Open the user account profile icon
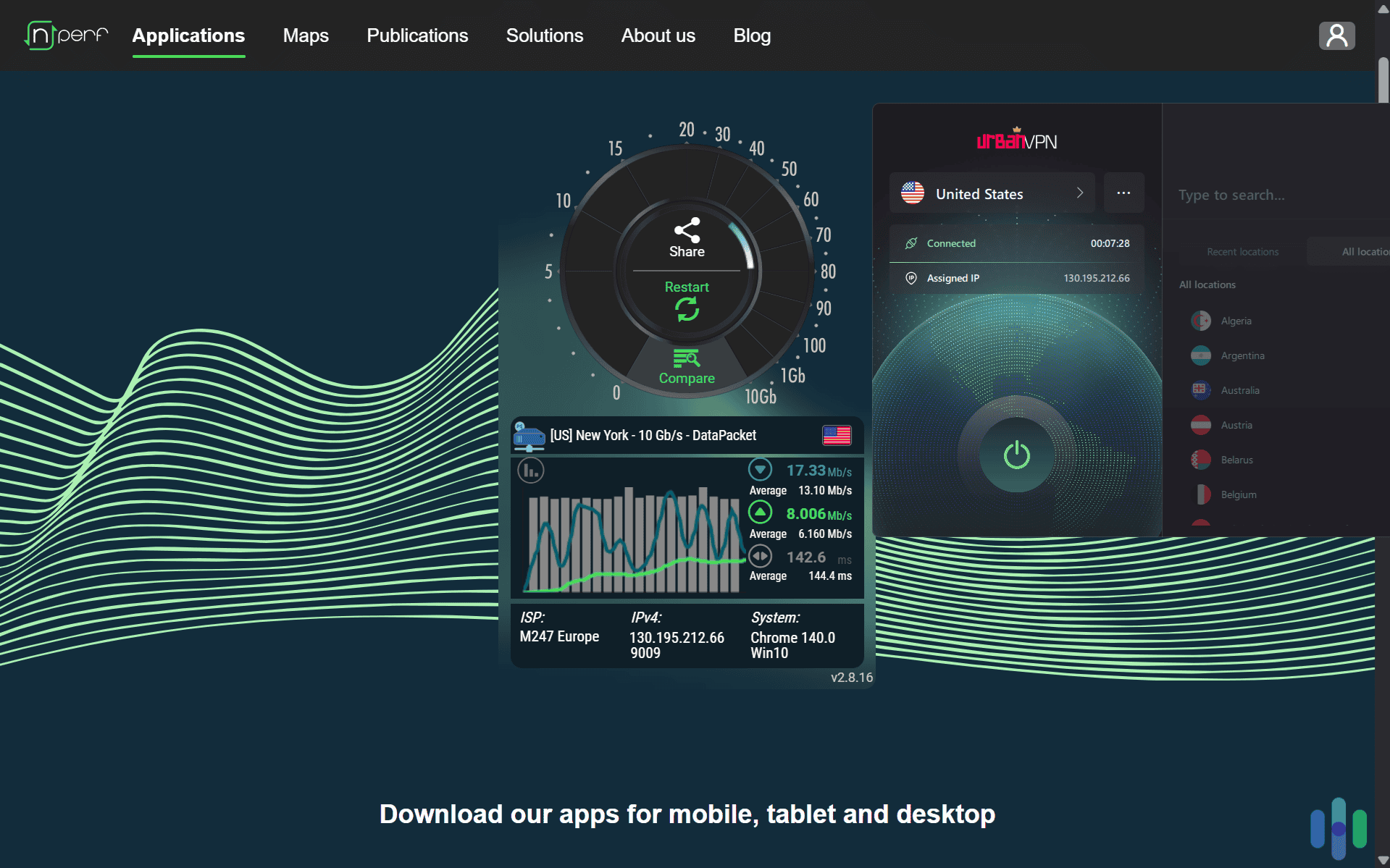 [1336, 35]
